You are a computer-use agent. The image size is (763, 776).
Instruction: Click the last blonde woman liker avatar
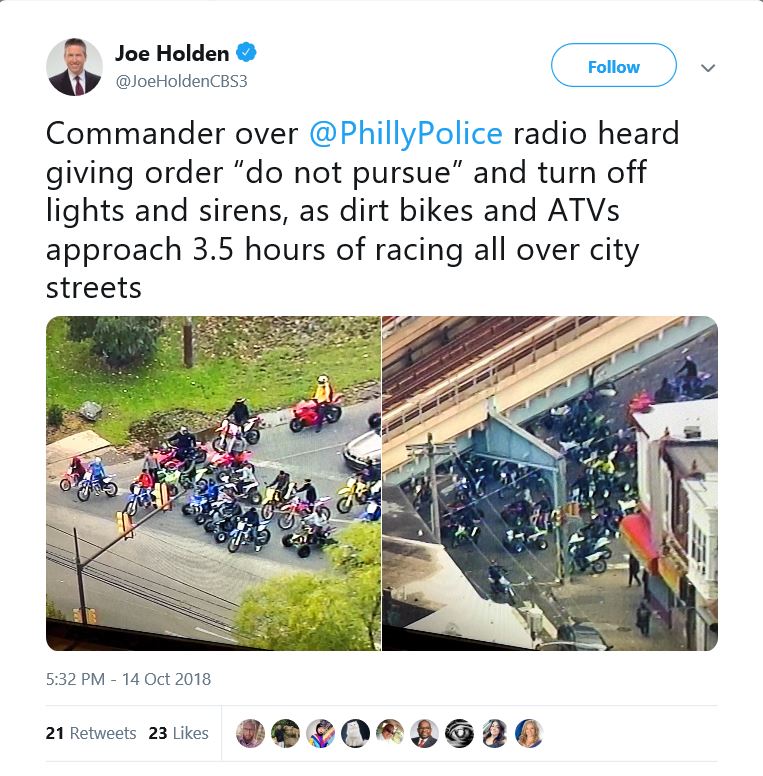point(529,733)
